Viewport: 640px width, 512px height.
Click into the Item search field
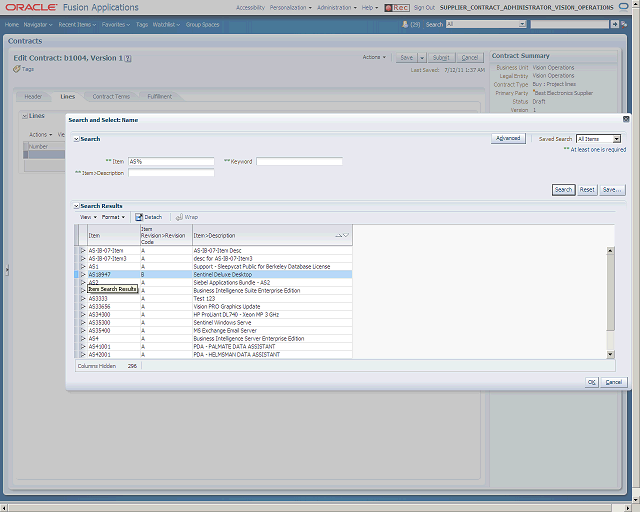(171, 162)
